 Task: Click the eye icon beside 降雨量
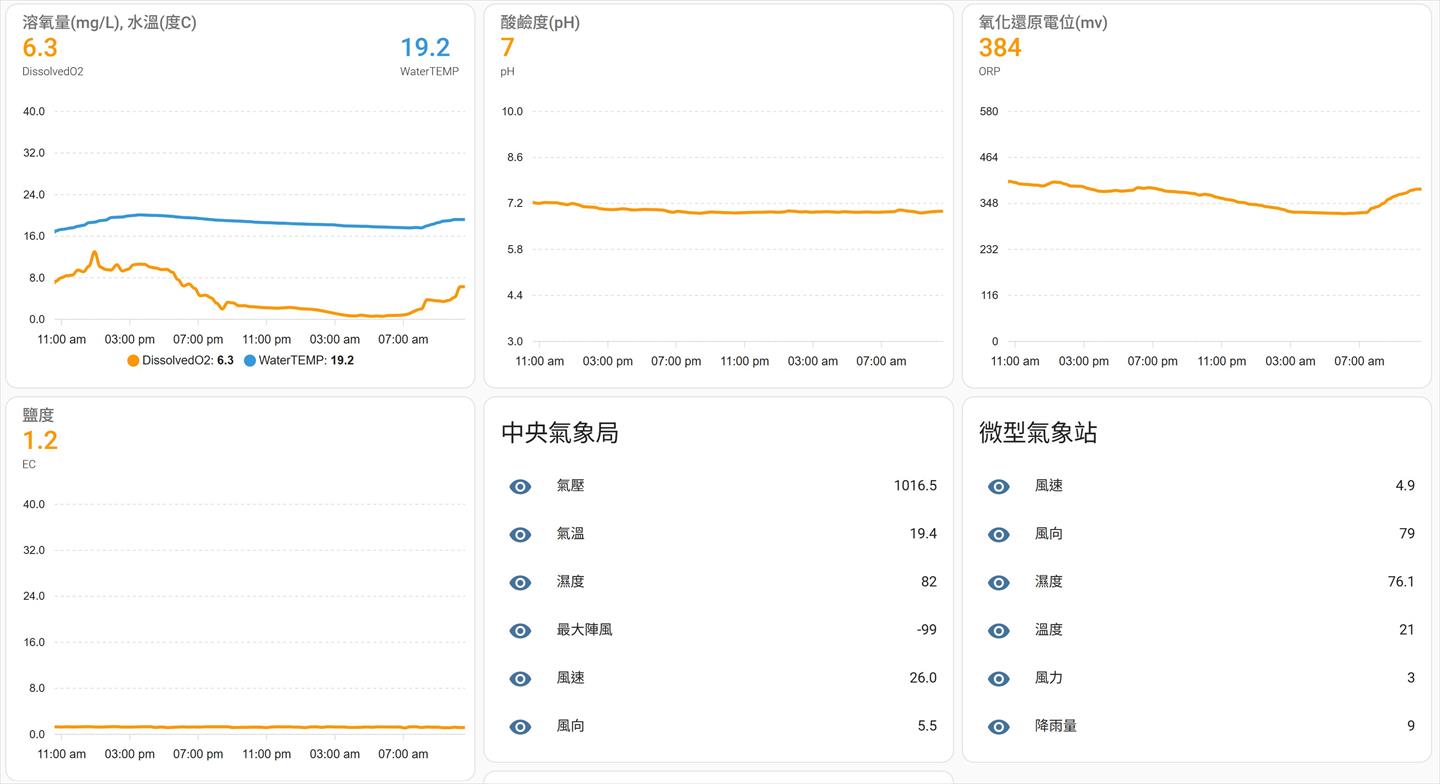tap(998, 727)
